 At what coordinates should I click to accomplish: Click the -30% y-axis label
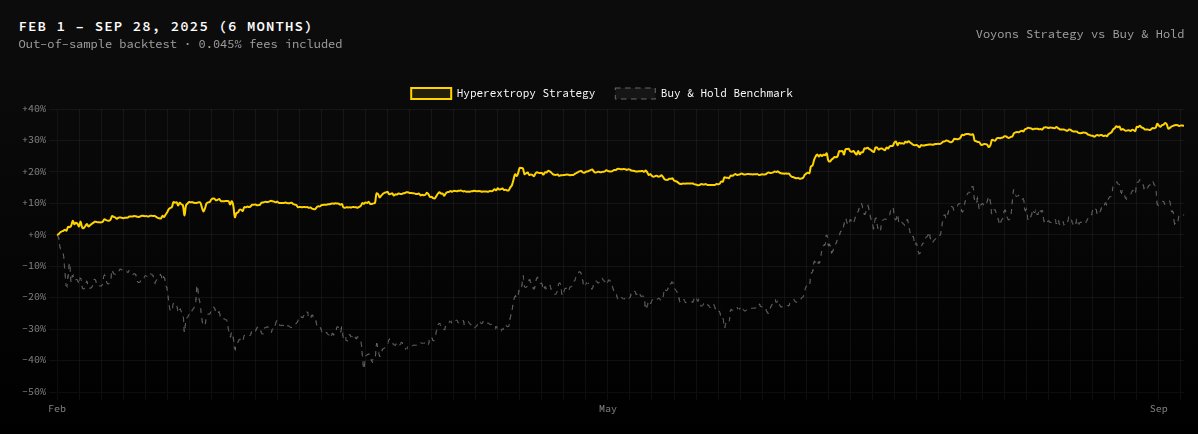35,329
